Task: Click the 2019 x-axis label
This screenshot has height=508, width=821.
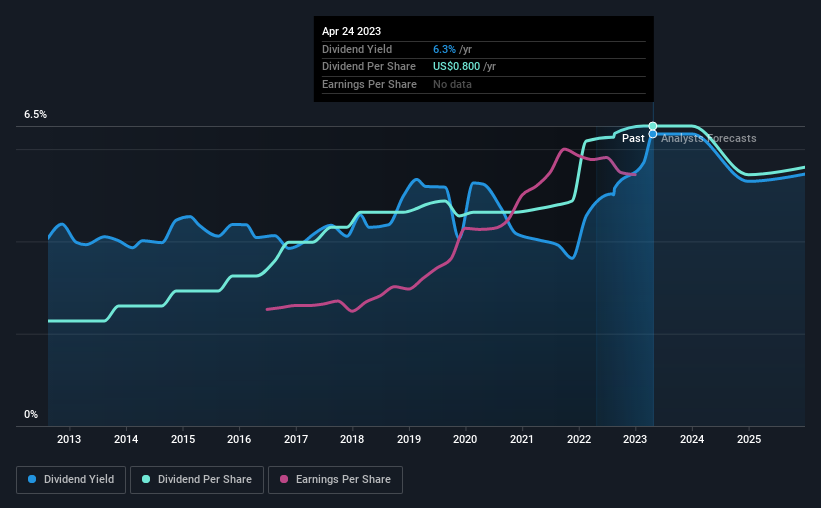Action: pos(409,439)
